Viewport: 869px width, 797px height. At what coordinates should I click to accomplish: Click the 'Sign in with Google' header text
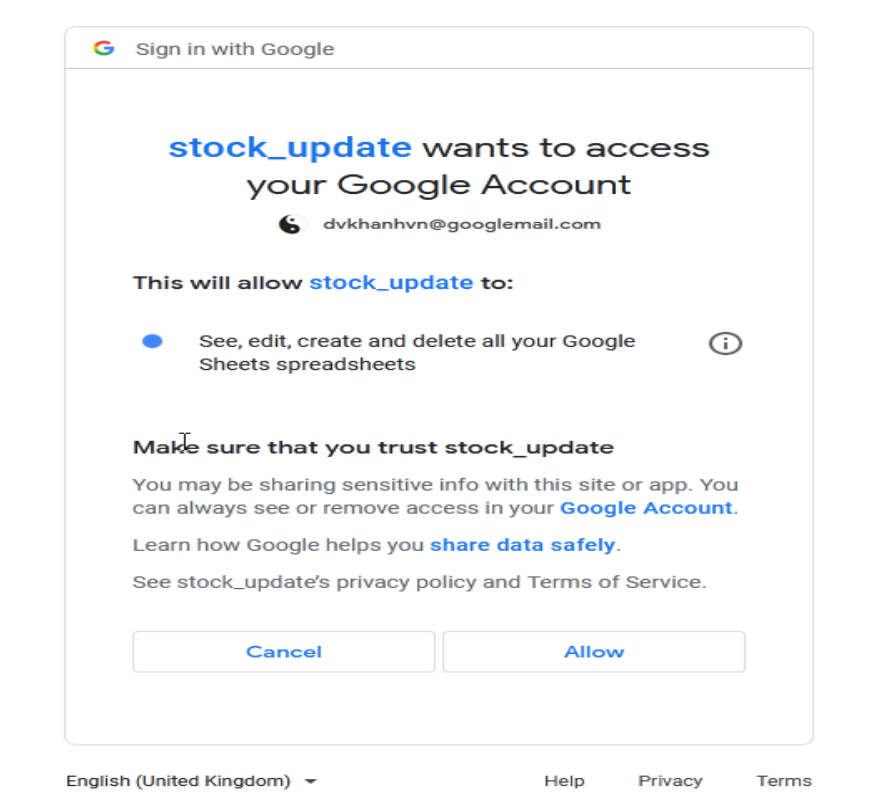(x=235, y=49)
